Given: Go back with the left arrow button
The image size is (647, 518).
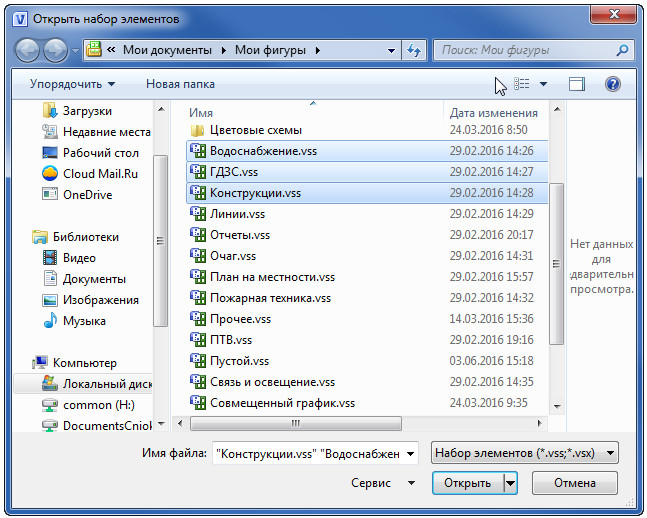Looking at the screenshot, I should pyautogui.click(x=27, y=50).
